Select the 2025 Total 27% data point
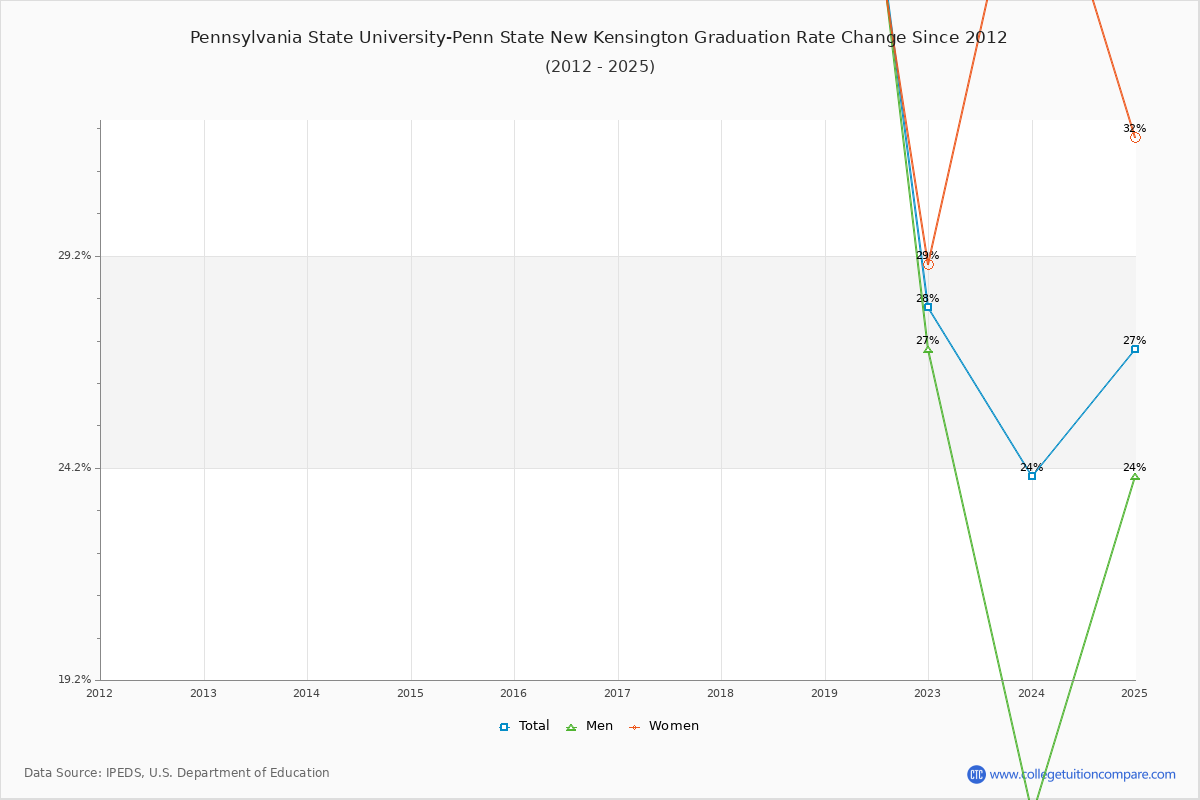Viewport: 1200px width, 800px height. click(x=1135, y=349)
